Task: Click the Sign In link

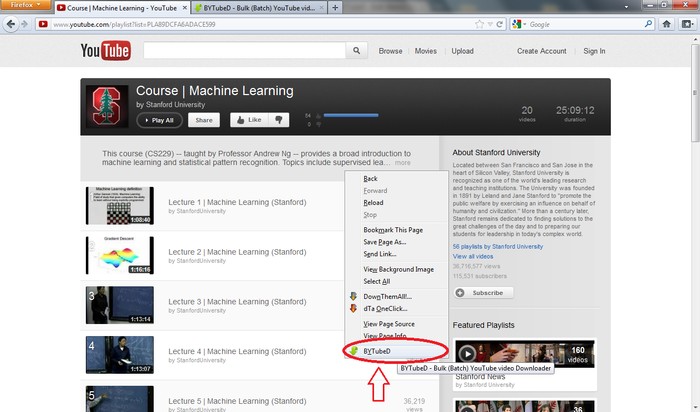Action: pyautogui.click(x=594, y=51)
